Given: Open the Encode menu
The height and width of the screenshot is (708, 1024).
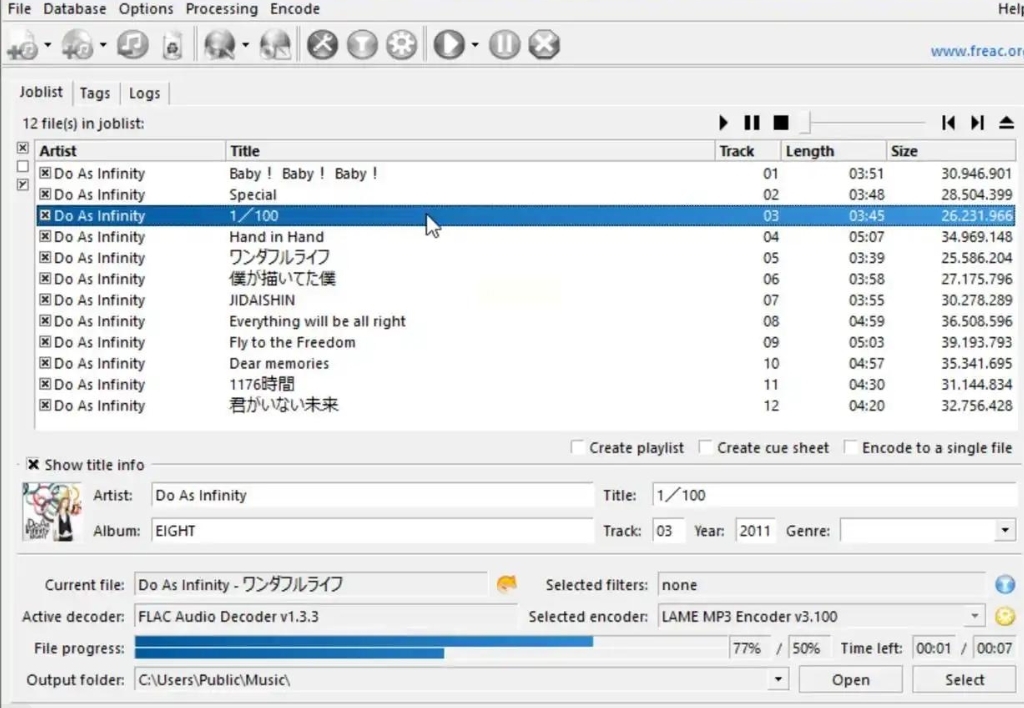Looking at the screenshot, I should tap(295, 9).
